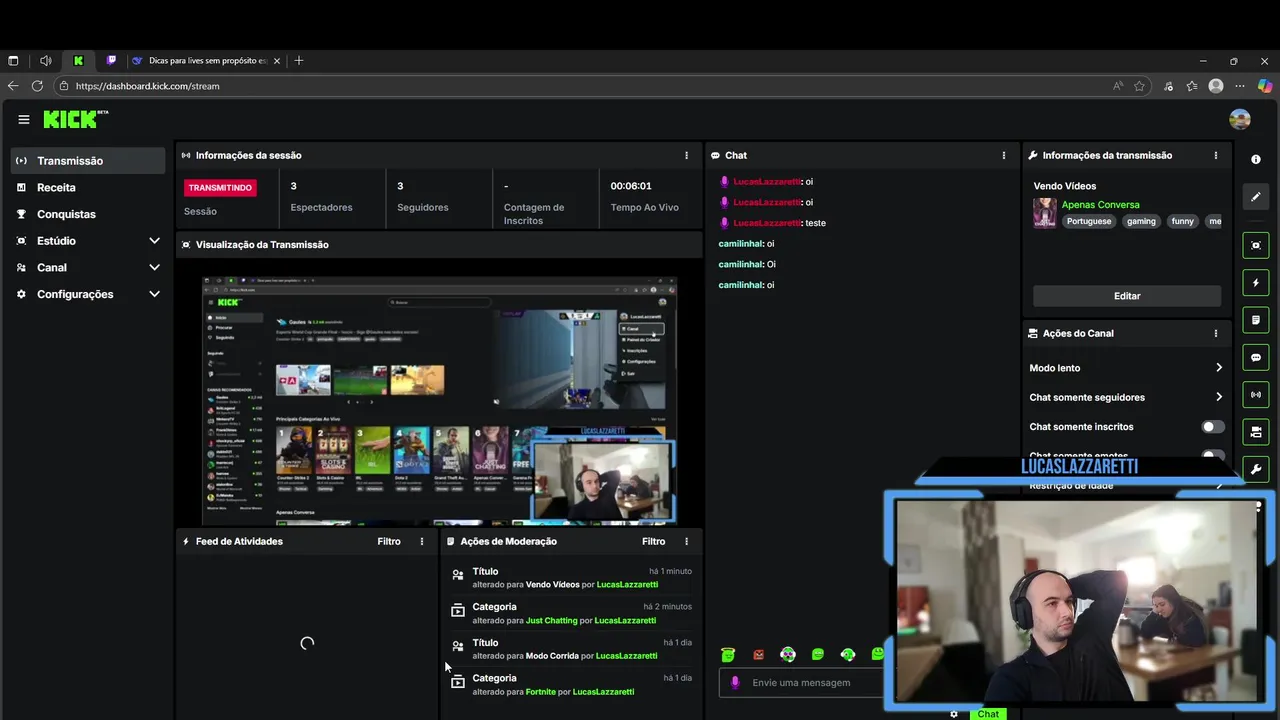Viewport: 1280px width, 720px height.
Task: Click the info icon in right sidebar
Action: [1256, 159]
